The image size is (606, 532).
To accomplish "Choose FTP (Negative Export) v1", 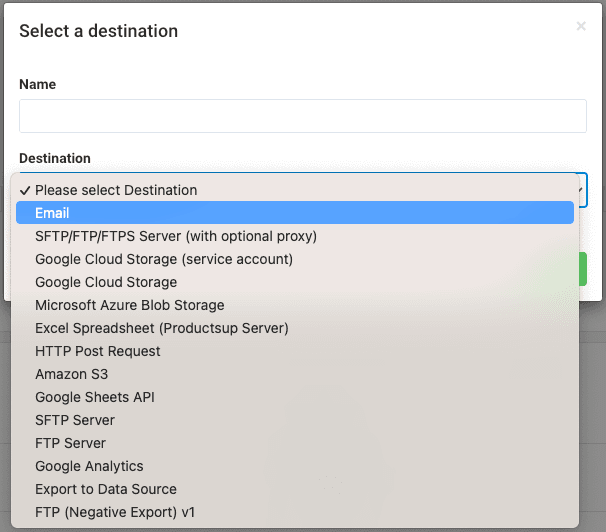I will click(x=115, y=512).
